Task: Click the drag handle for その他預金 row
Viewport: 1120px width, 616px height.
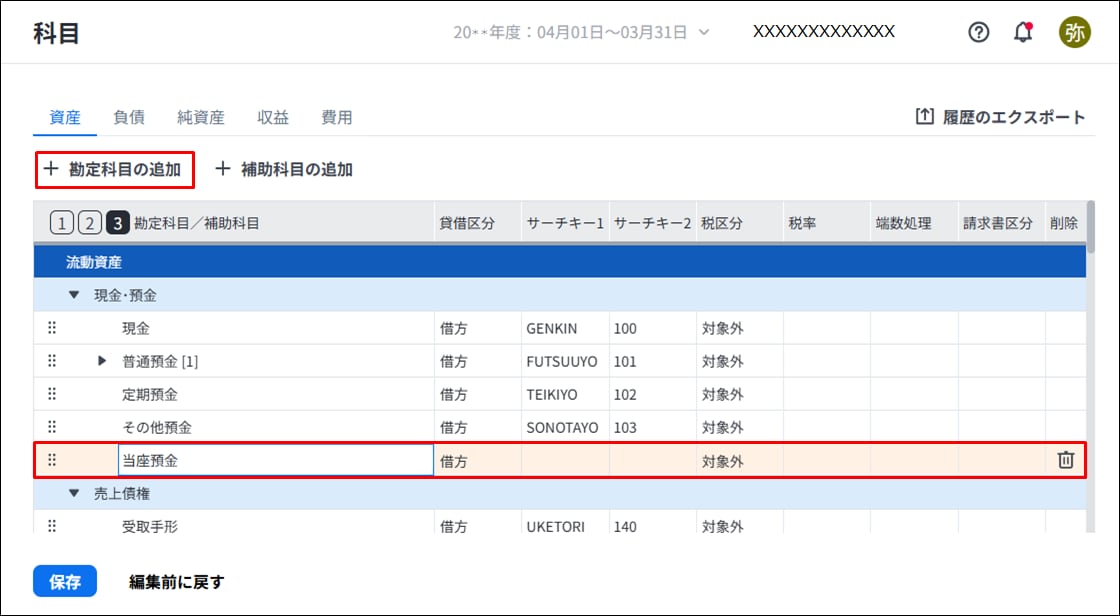Action: point(52,427)
